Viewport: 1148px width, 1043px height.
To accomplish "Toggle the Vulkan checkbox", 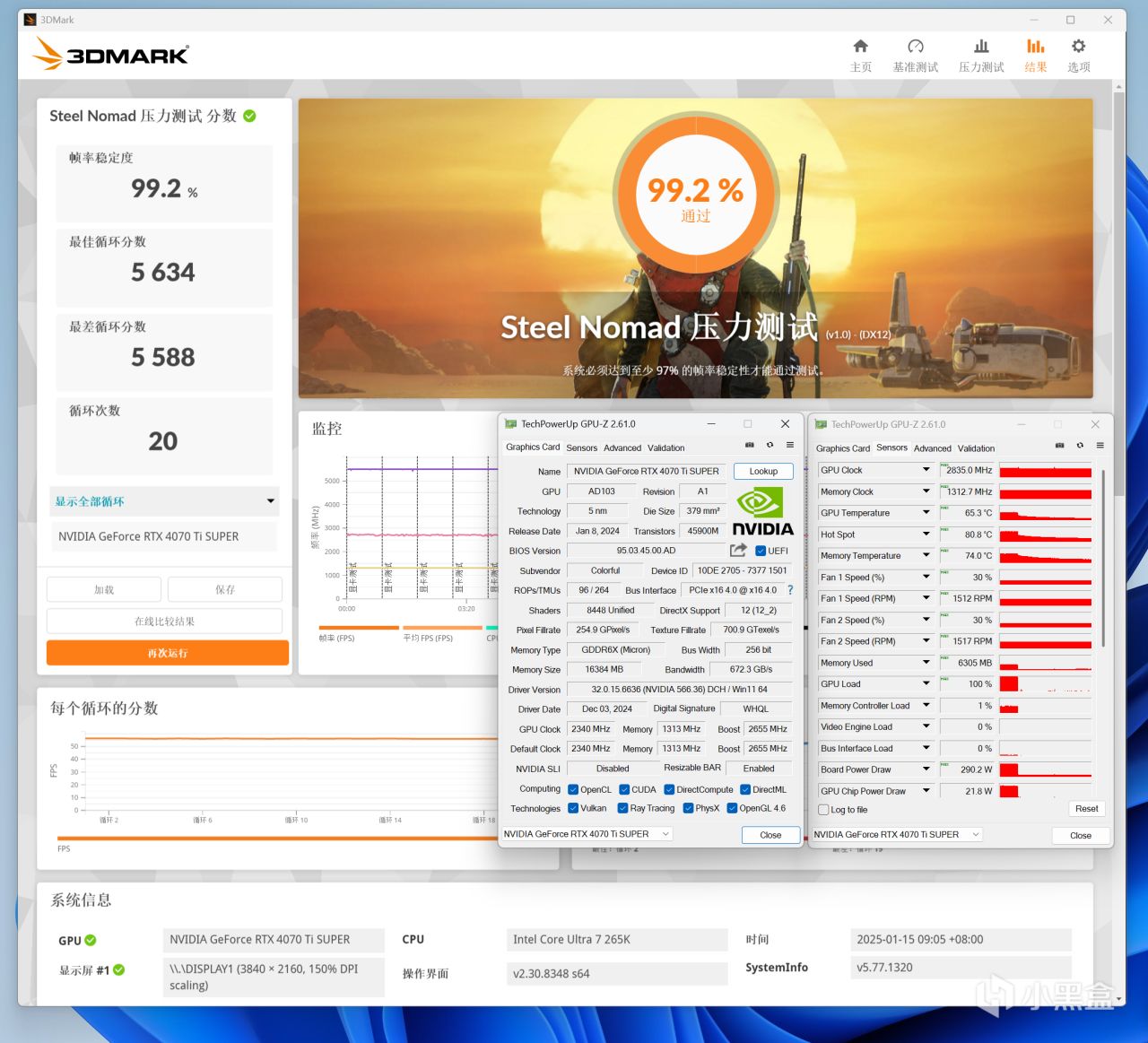I will click(x=573, y=809).
